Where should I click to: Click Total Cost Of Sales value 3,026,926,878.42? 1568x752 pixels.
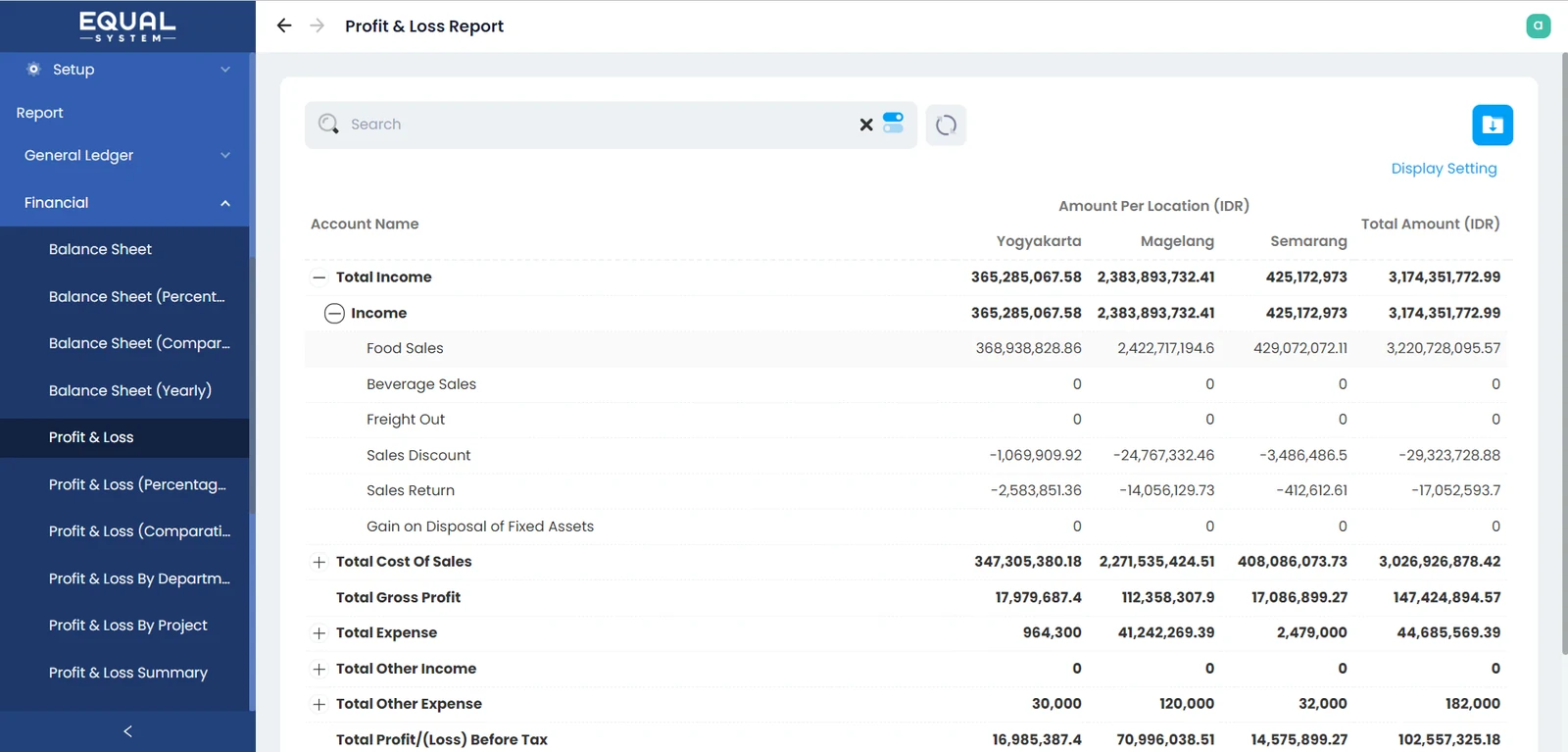point(1440,562)
